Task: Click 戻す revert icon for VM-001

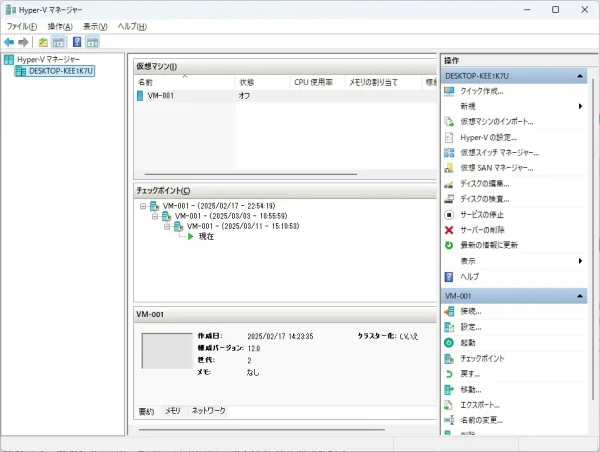Action: [449, 374]
